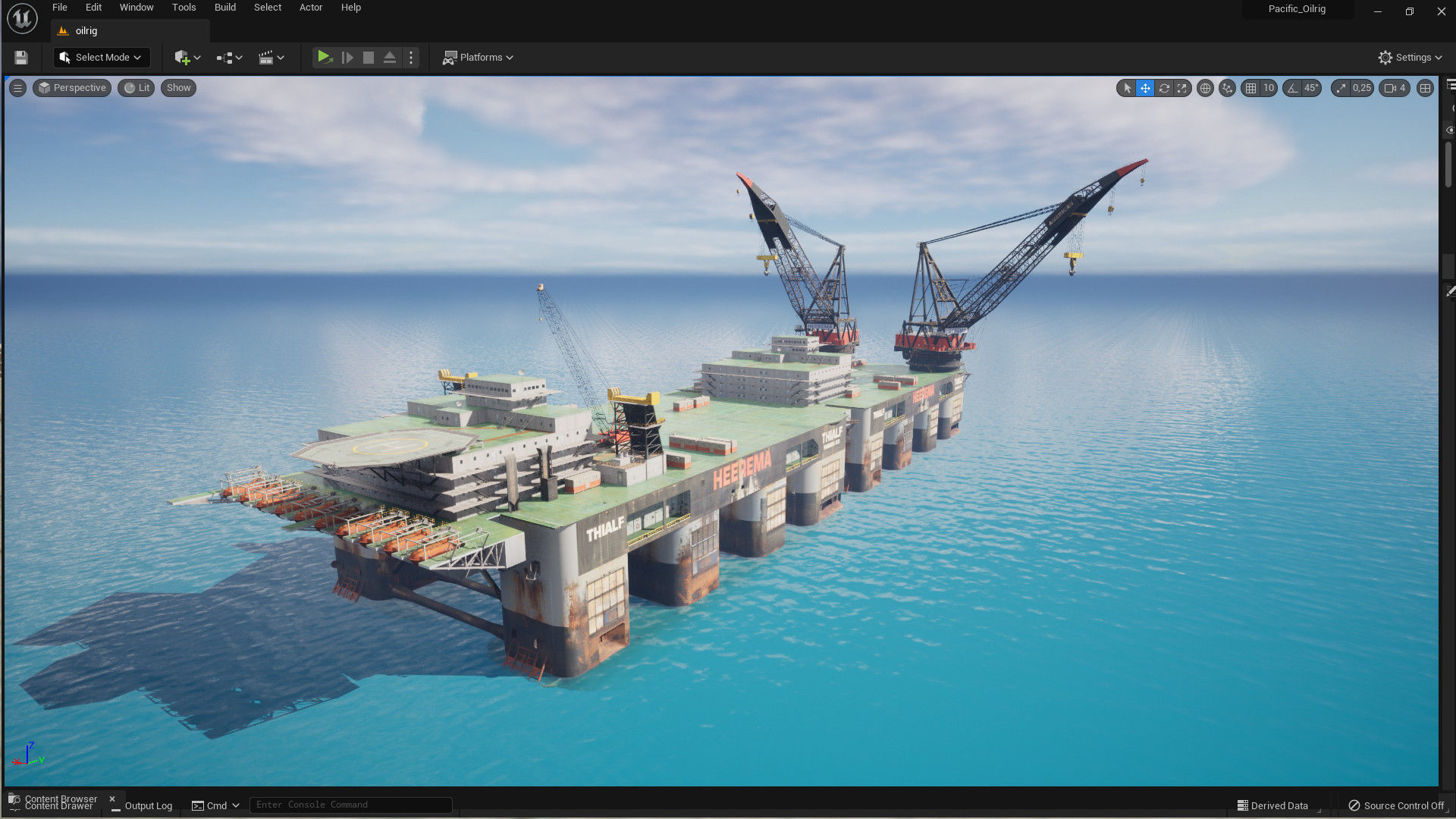Image resolution: width=1456 pixels, height=819 pixels.
Task: Click the console command input field
Action: point(350,805)
